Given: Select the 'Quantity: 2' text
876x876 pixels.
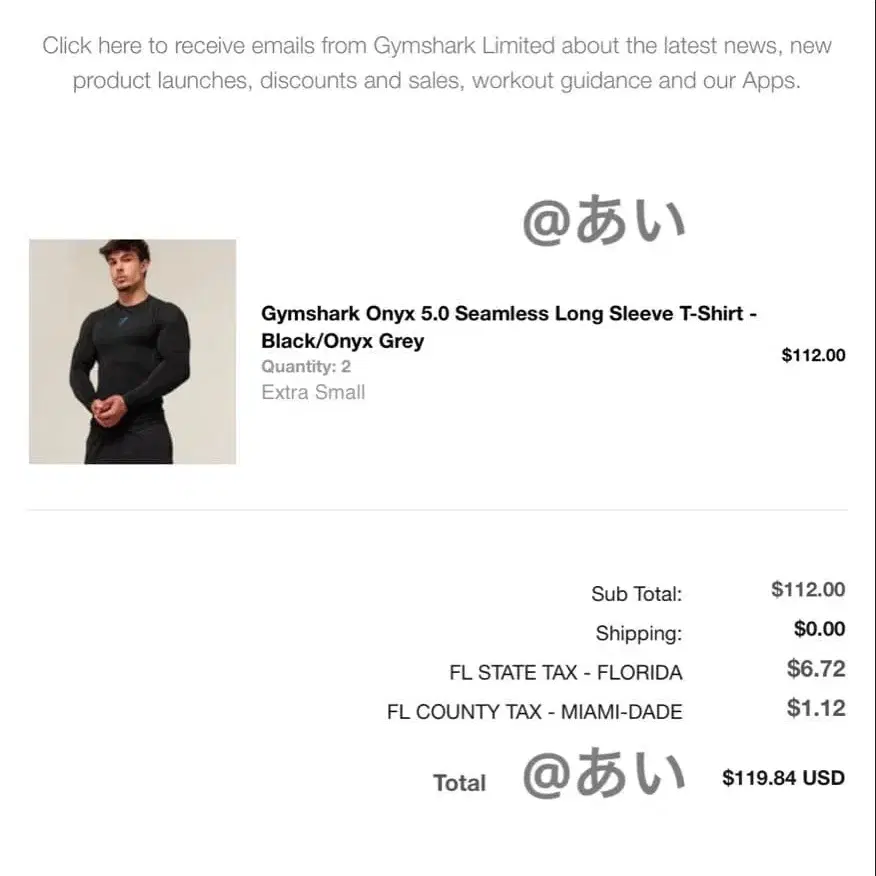Looking at the screenshot, I should click(x=306, y=367).
